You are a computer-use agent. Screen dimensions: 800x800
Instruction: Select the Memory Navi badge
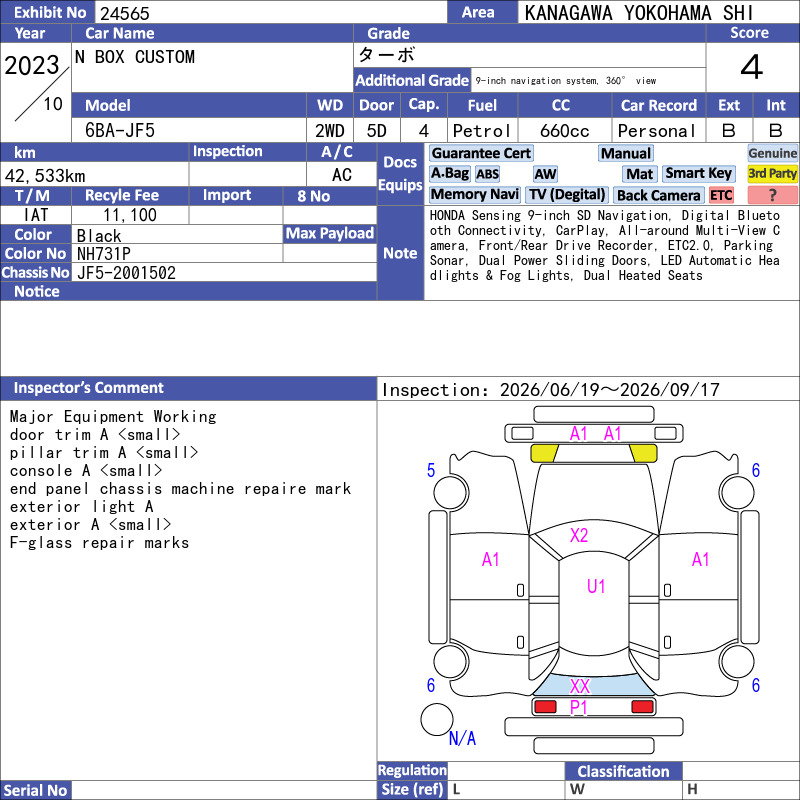(474, 194)
